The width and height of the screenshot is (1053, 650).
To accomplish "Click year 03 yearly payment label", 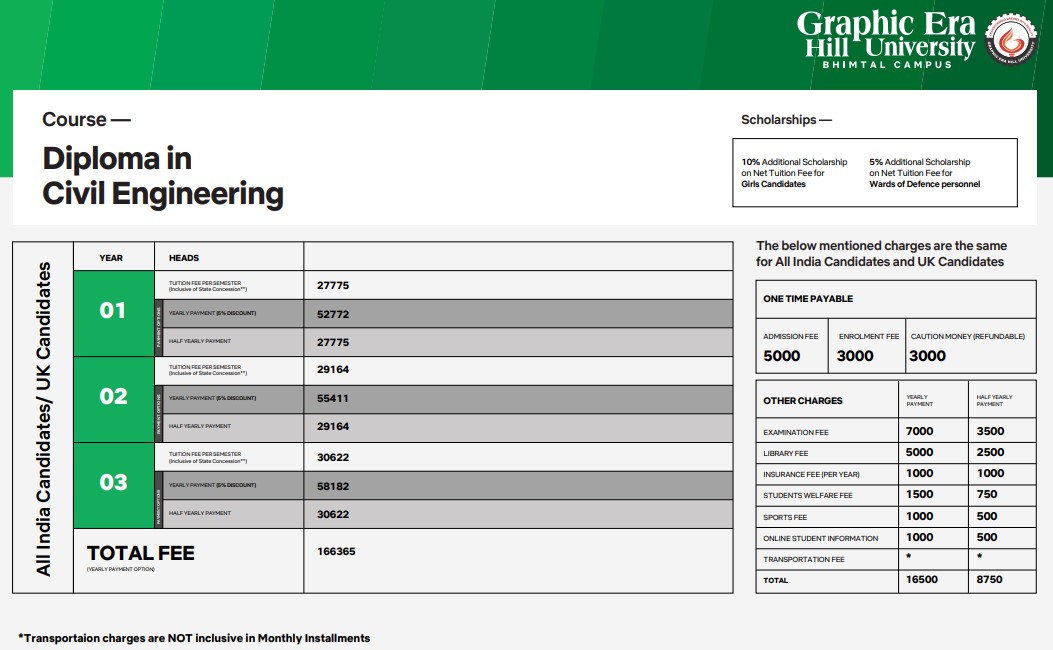I will 212,485.
